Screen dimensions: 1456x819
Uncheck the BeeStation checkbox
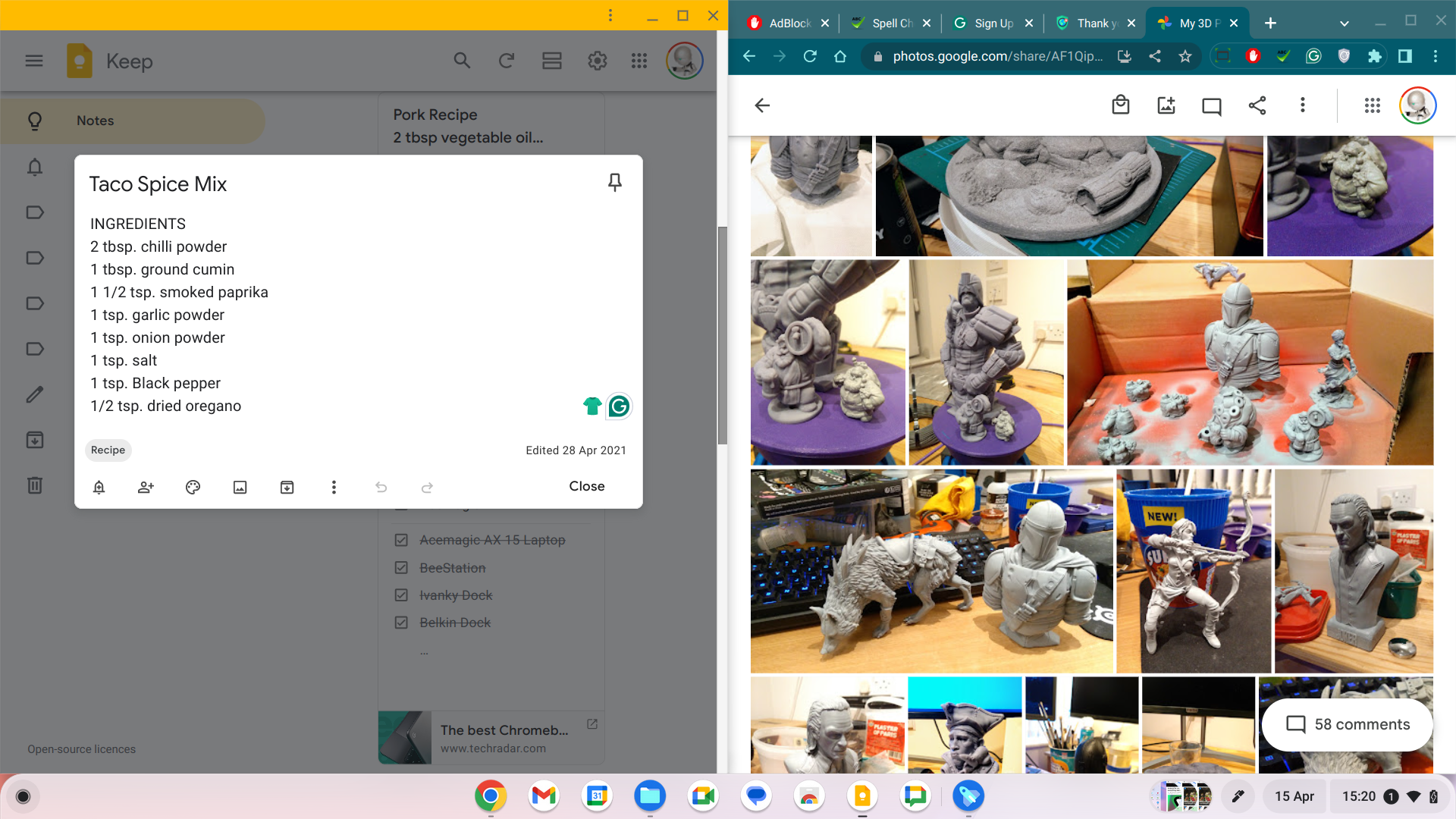tap(401, 568)
